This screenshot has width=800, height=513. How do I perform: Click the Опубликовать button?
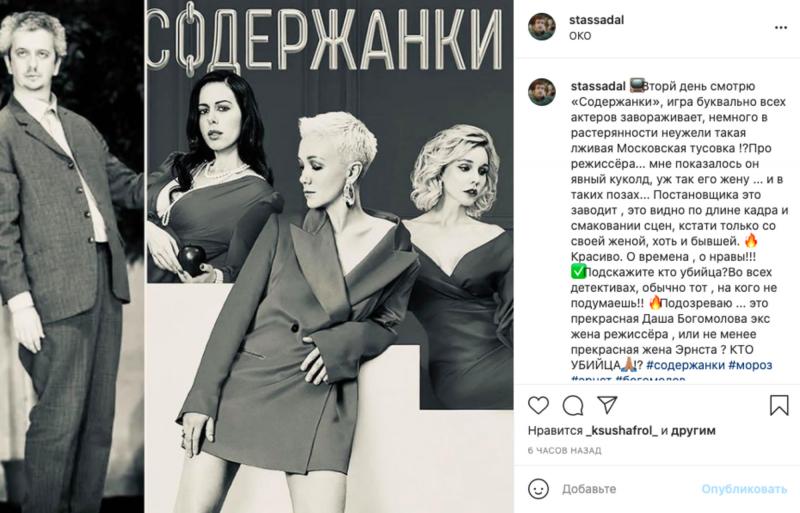point(744,489)
